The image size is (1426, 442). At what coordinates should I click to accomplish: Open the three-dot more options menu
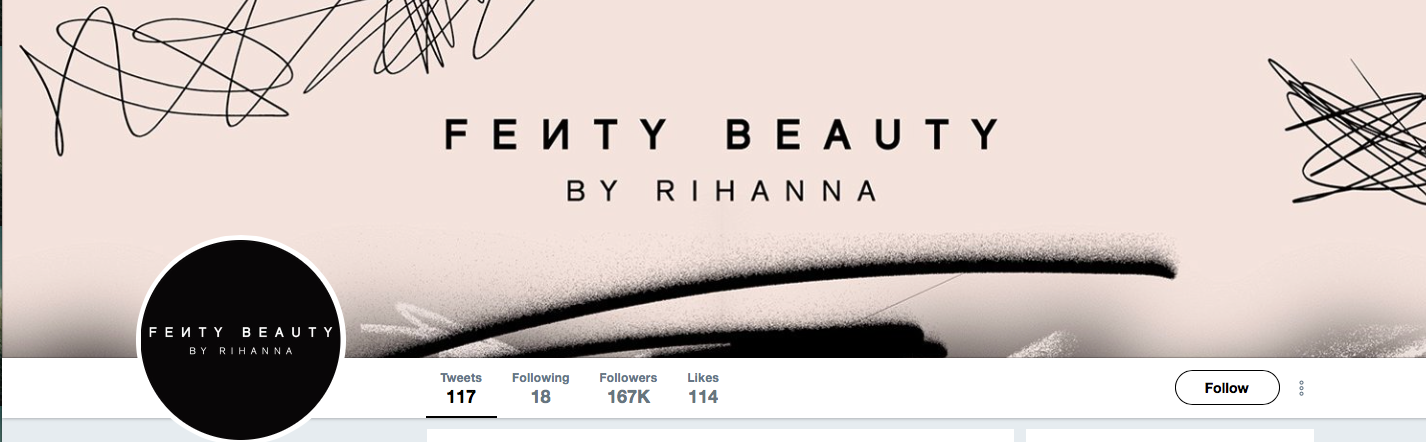[x=1301, y=388]
